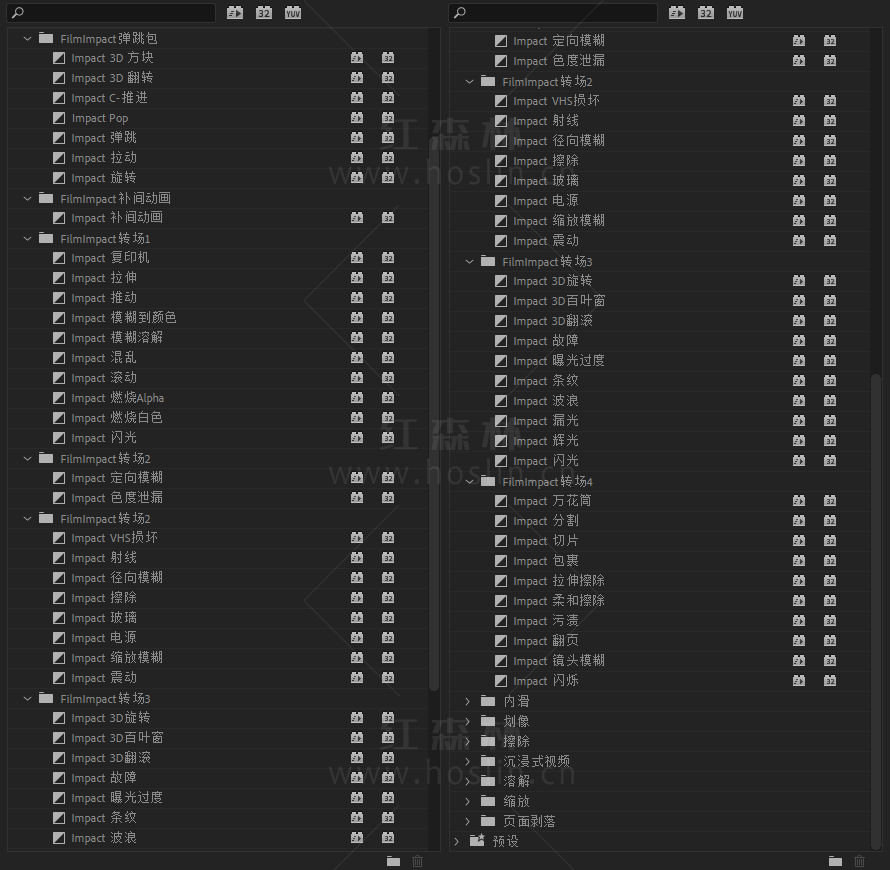Select the Impact 模糊到颜色 row
This screenshot has width=890, height=870.
(x=219, y=318)
